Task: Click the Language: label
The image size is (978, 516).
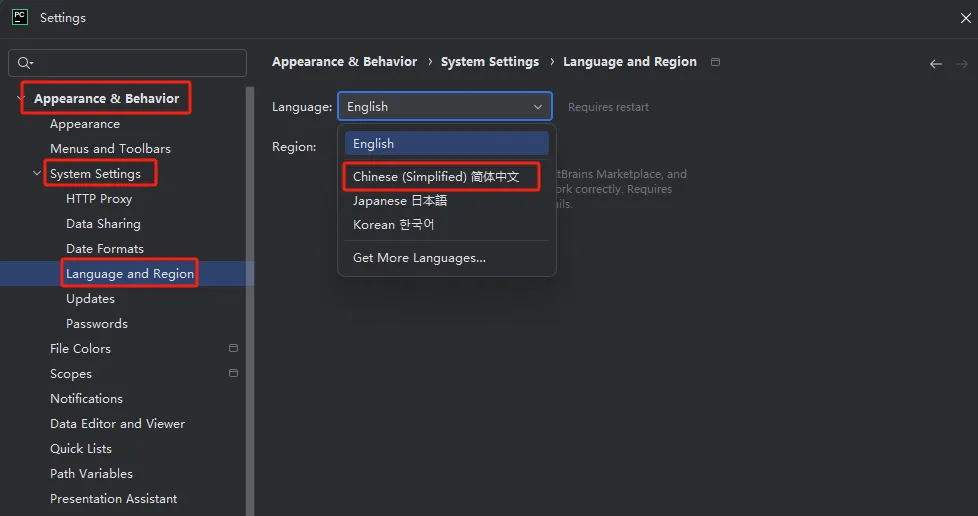Action: (302, 107)
